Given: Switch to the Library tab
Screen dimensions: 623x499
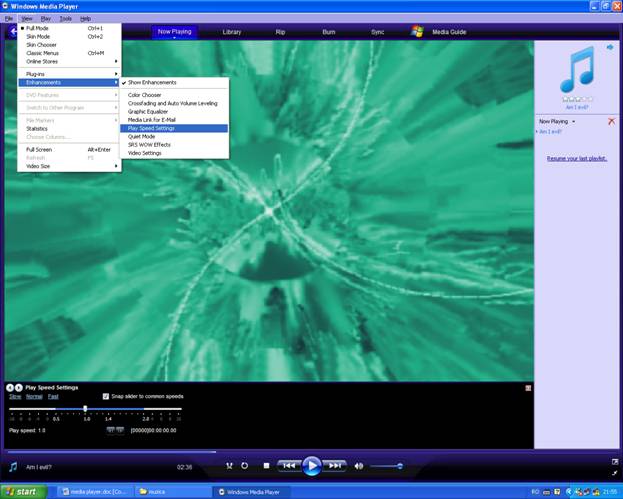Looking at the screenshot, I should pyautogui.click(x=232, y=32).
